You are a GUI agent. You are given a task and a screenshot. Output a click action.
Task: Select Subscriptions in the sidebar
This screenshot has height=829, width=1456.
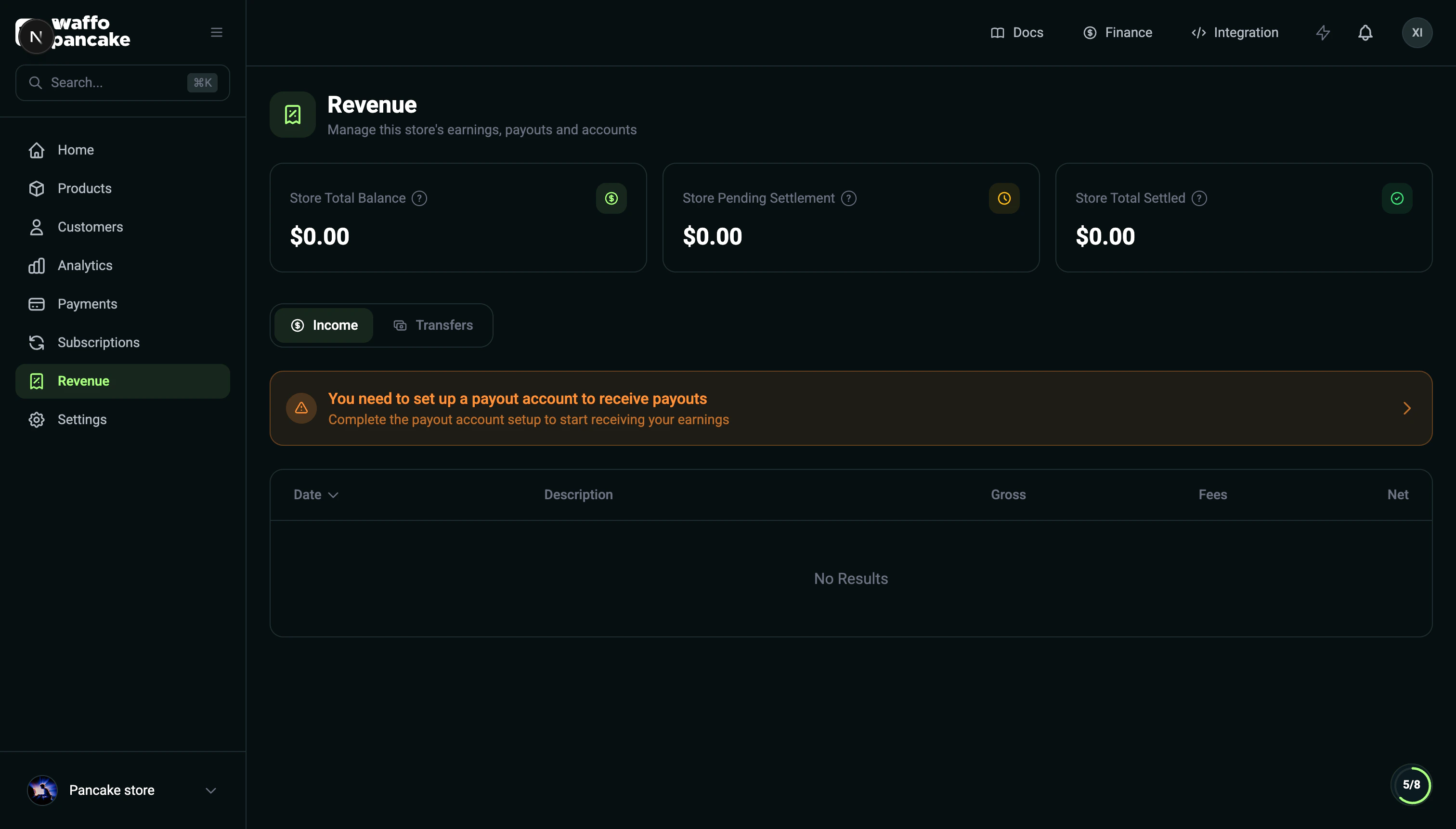pos(98,342)
